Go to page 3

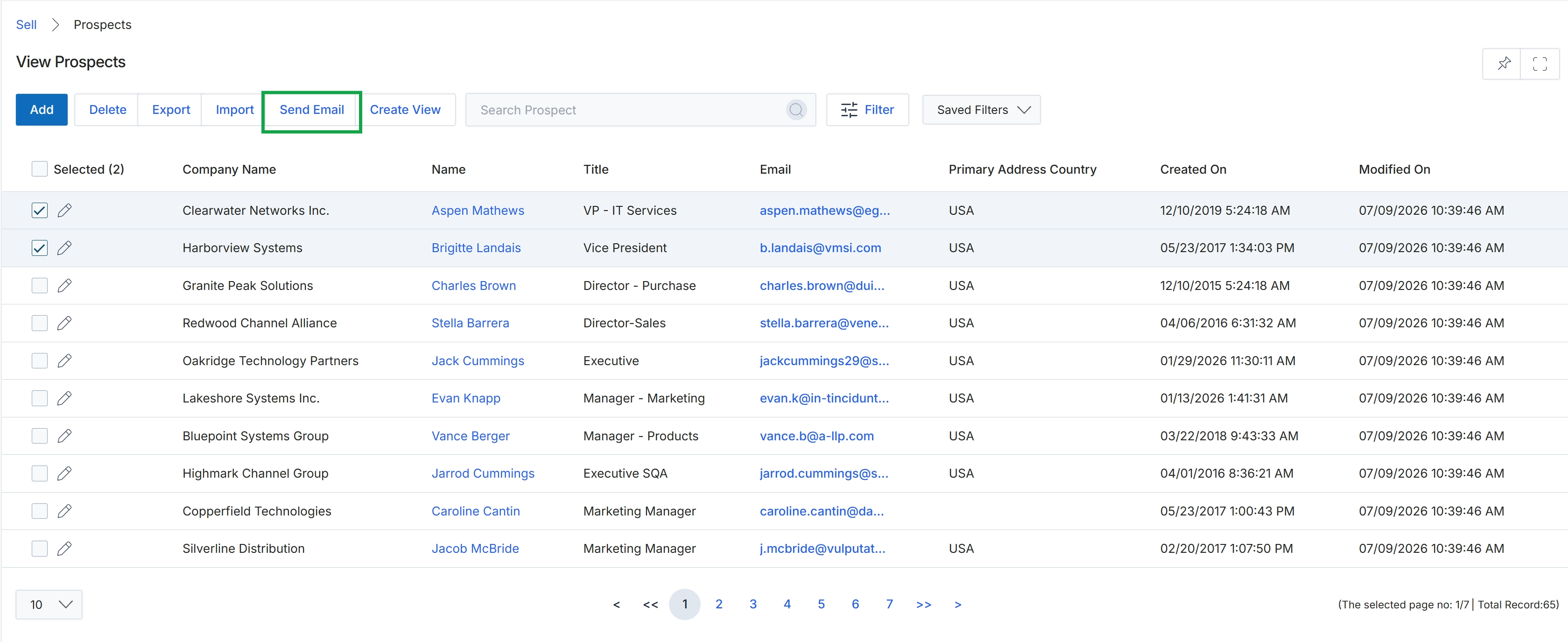click(x=752, y=604)
